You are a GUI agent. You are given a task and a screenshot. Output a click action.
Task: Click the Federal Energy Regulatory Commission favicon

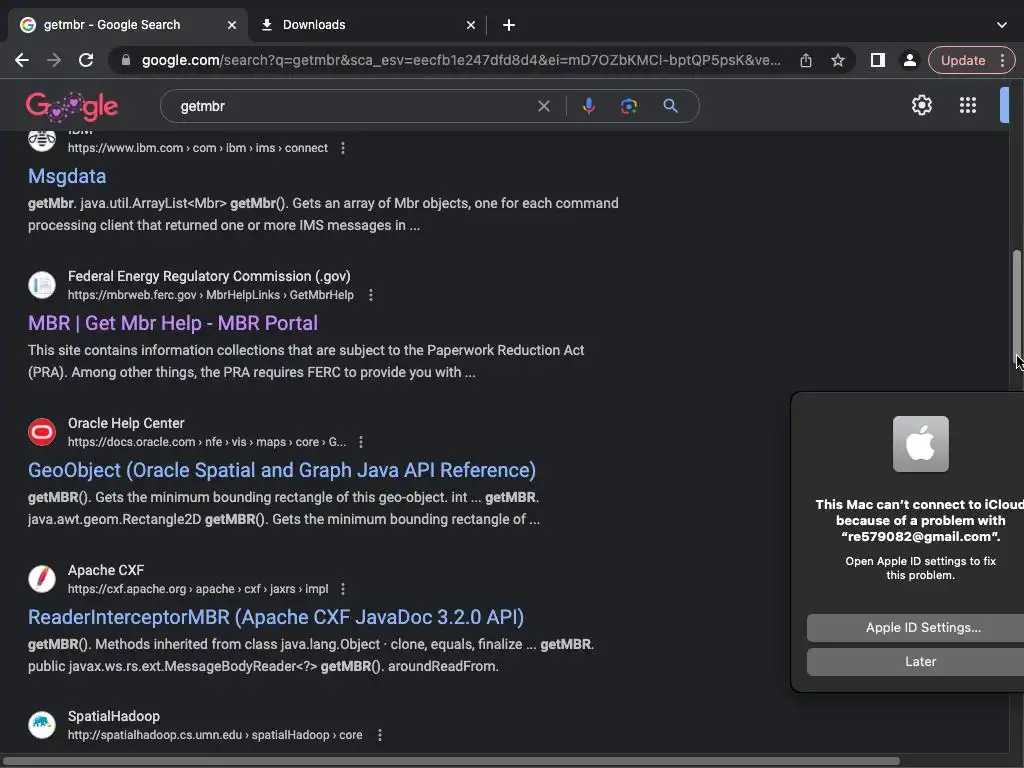[x=42, y=285]
